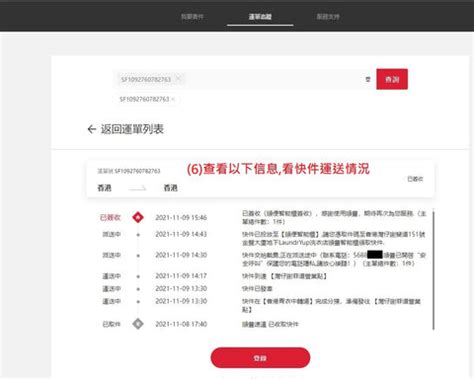Click the clear-all icon beside the 查詢 button
474x379 pixels.
368,79
